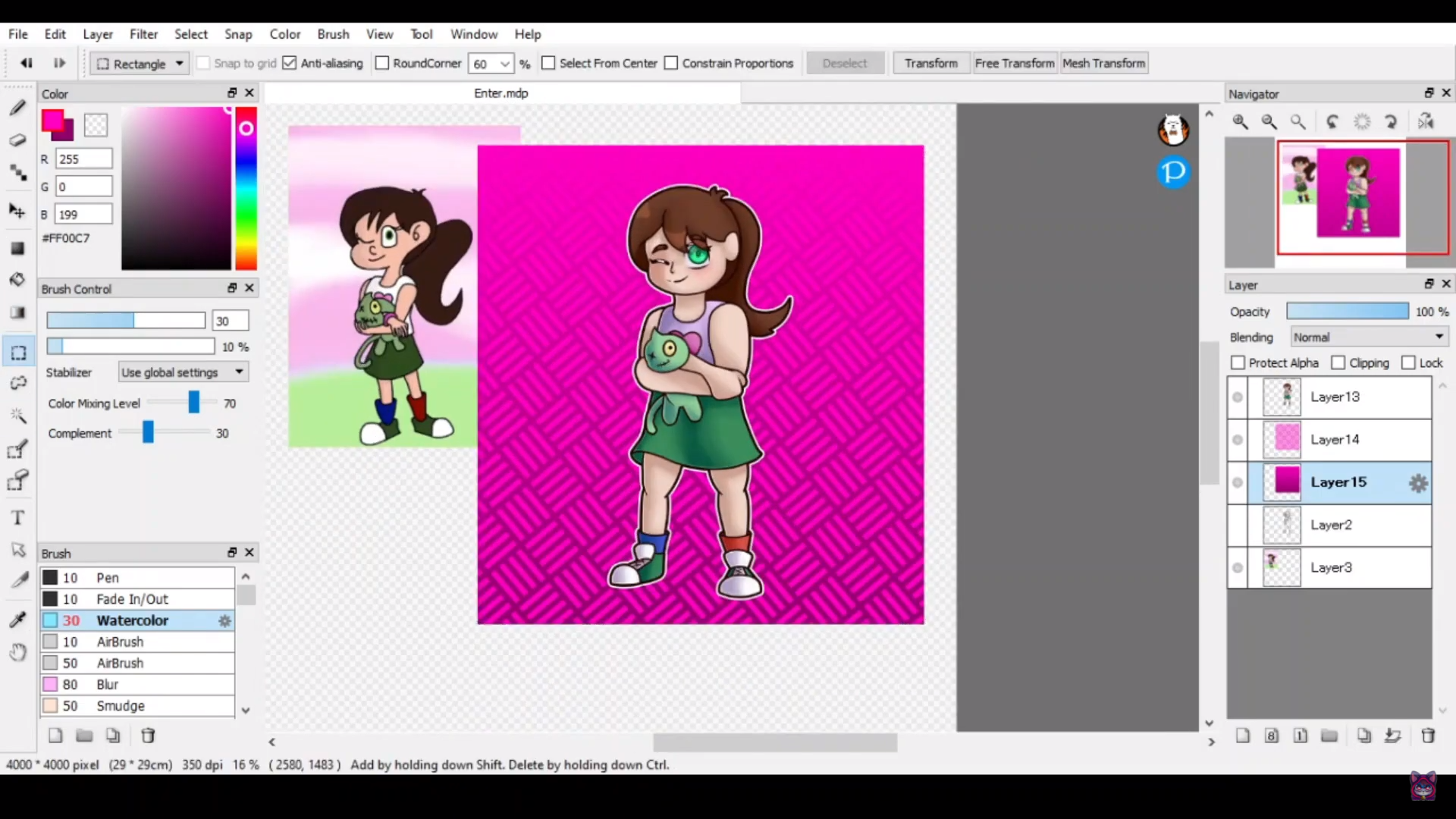The width and height of the screenshot is (1456, 819).
Task: Enable RoundCorner checkbox
Action: (382, 63)
